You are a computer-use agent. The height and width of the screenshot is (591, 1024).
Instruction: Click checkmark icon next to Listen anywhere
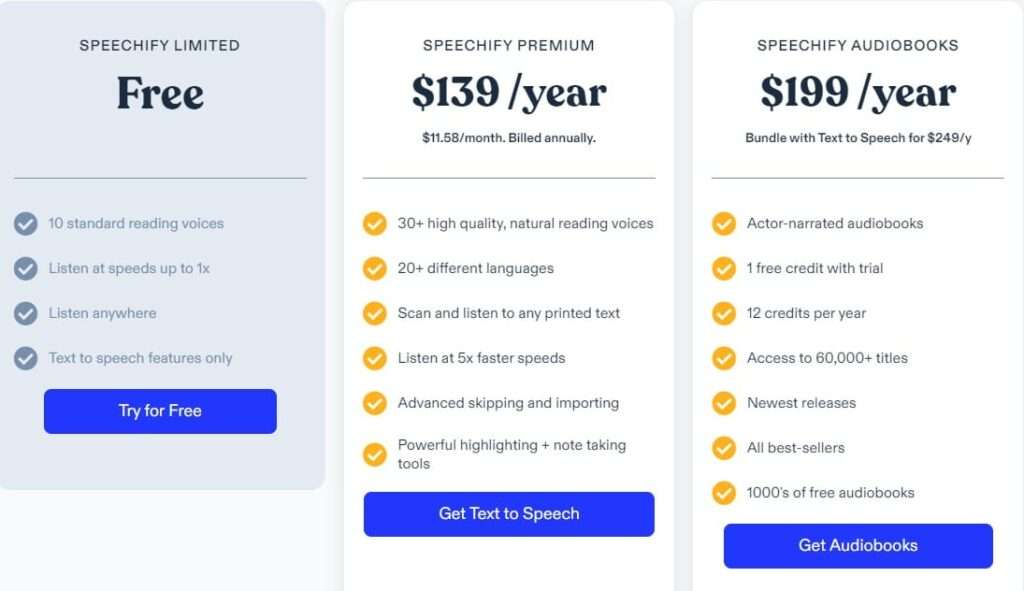[25, 313]
